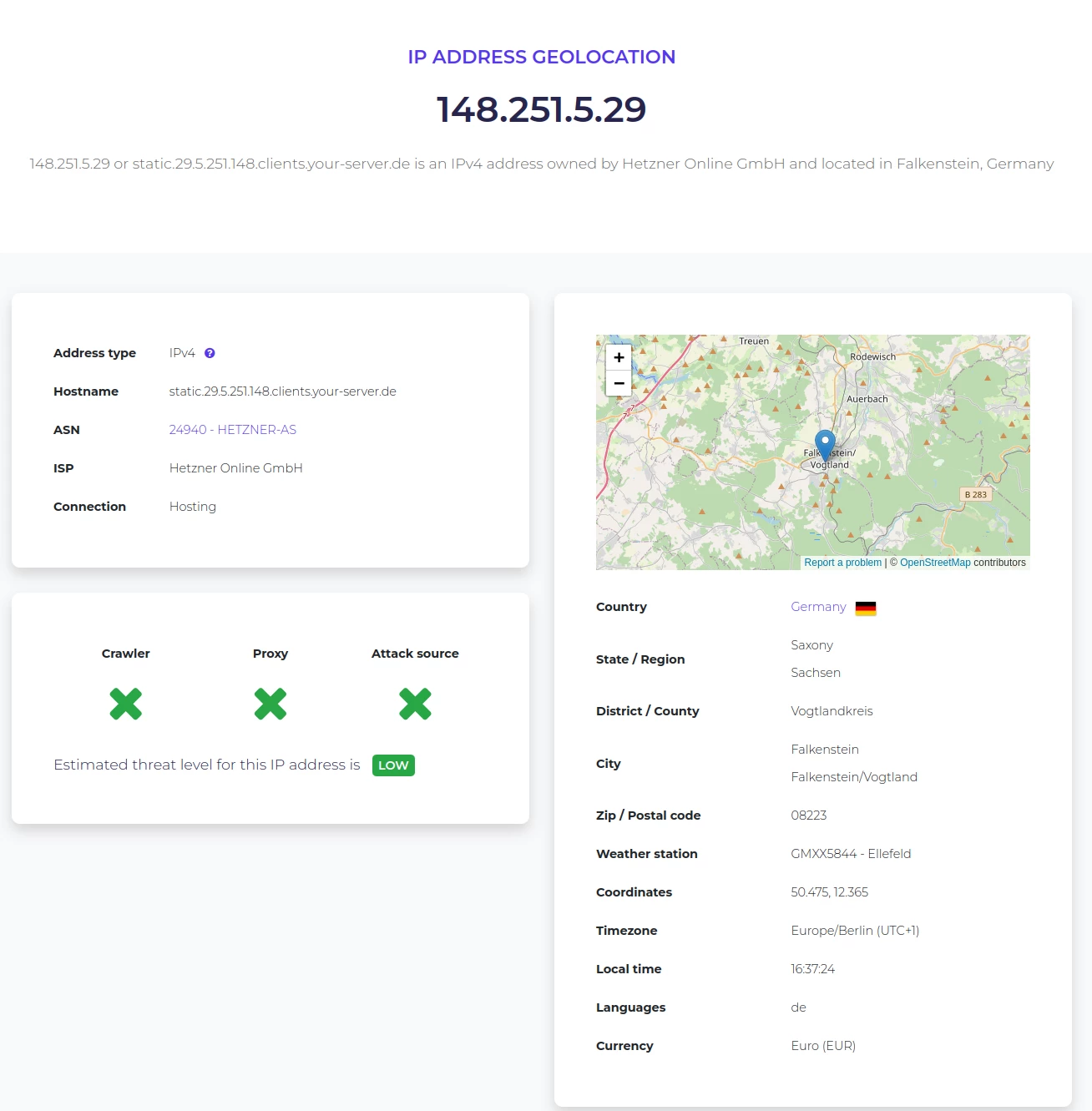Viewport: 1092px width, 1111px height.
Task: Click the green X under Crawler
Action: (x=126, y=704)
